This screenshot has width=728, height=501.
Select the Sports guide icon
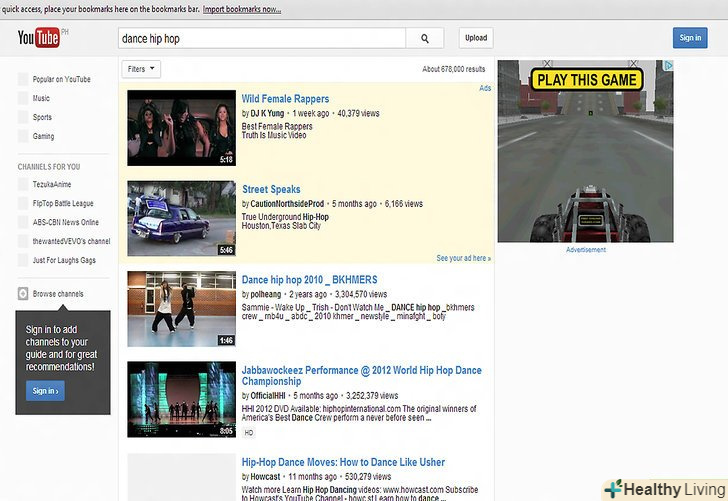point(23,117)
